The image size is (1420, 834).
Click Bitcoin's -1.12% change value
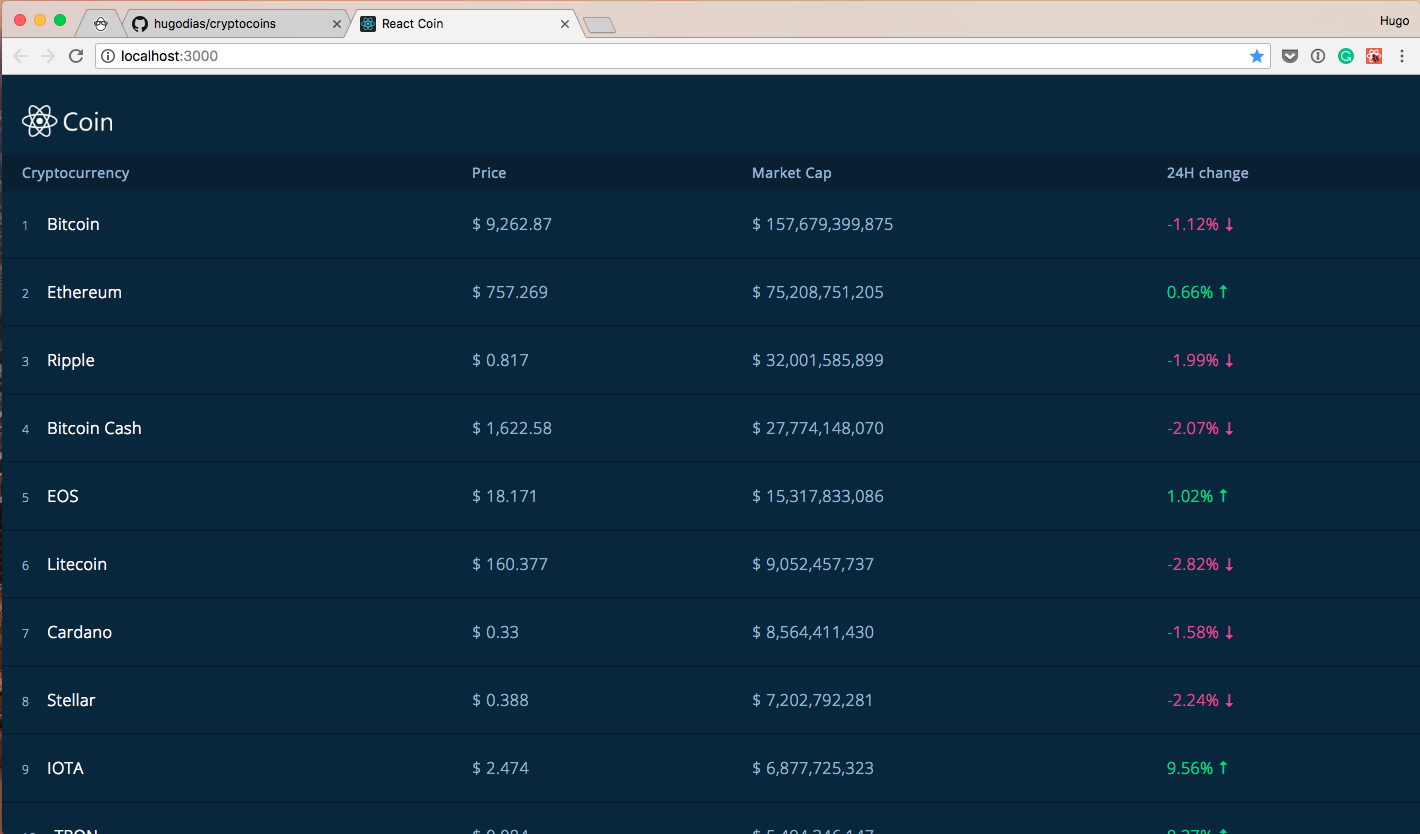point(1193,224)
